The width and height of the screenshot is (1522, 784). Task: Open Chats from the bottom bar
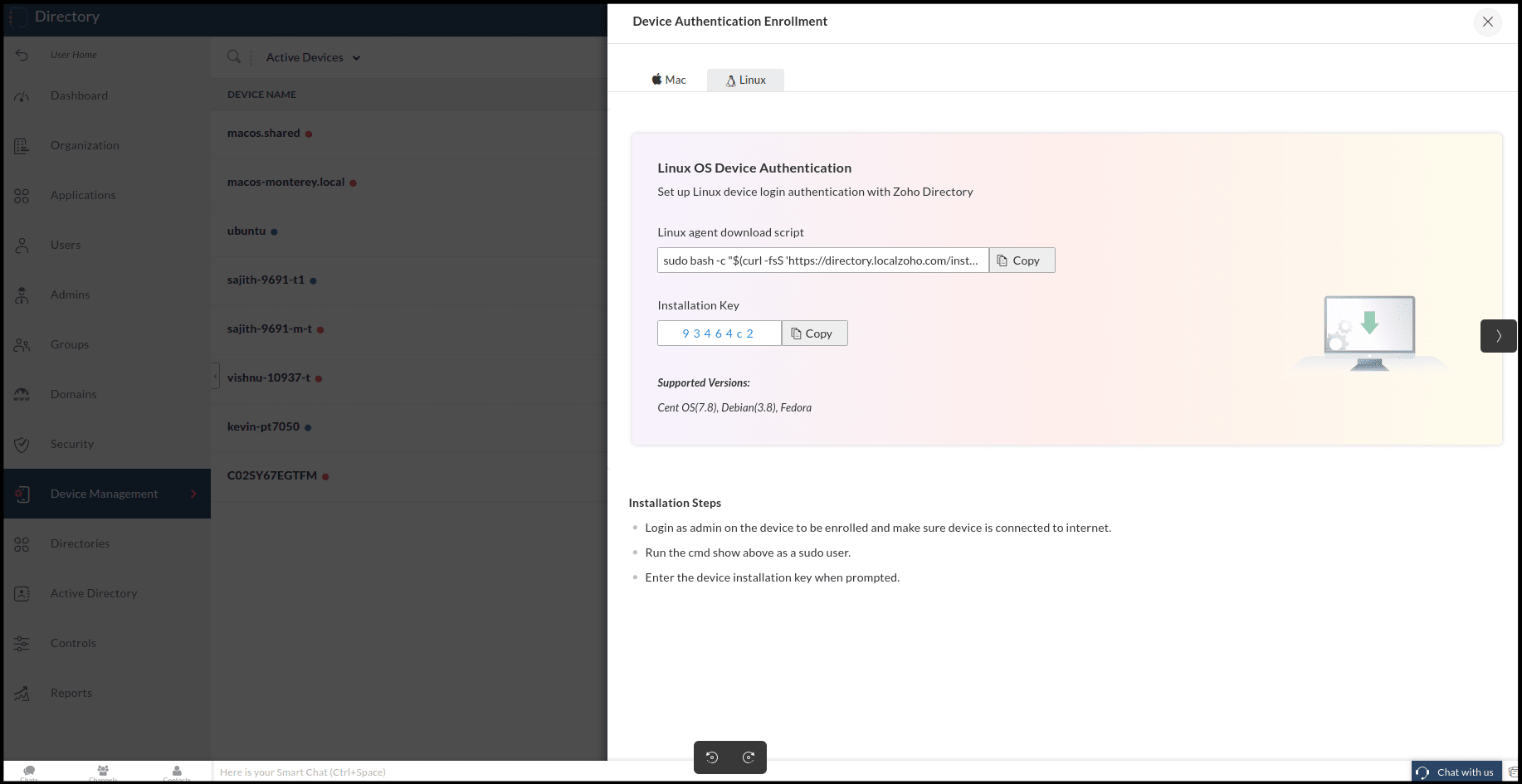(29, 772)
